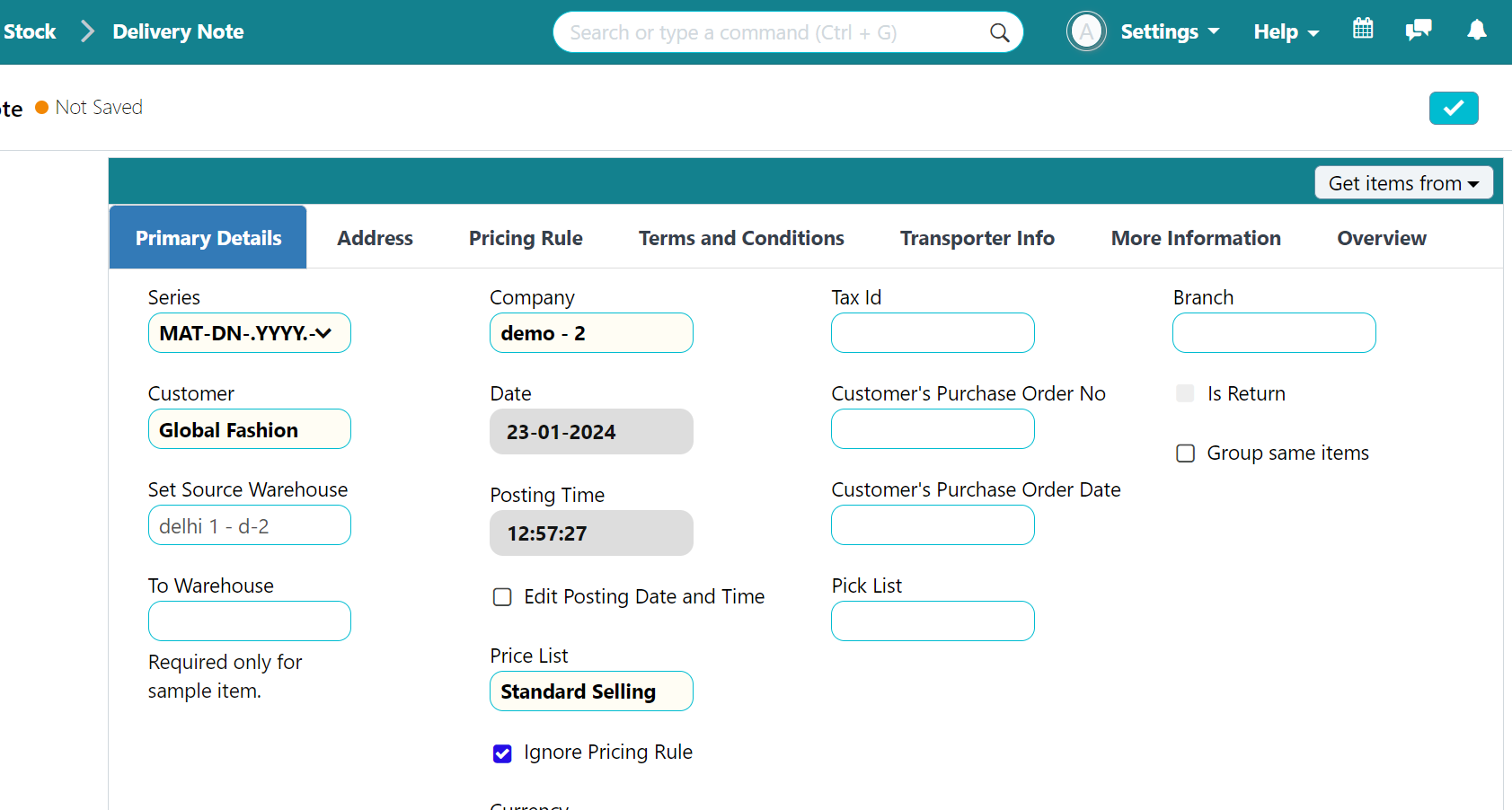This screenshot has height=810, width=1512.
Task: Click the Branch input field
Action: pos(1274,333)
